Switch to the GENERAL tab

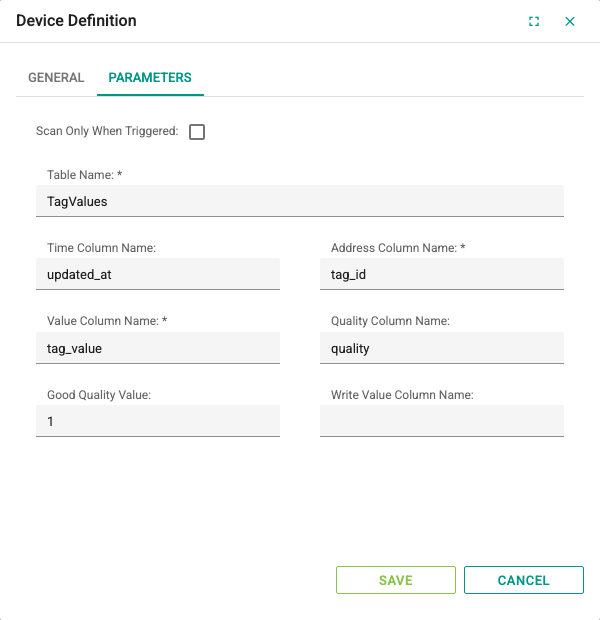[56, 78]
